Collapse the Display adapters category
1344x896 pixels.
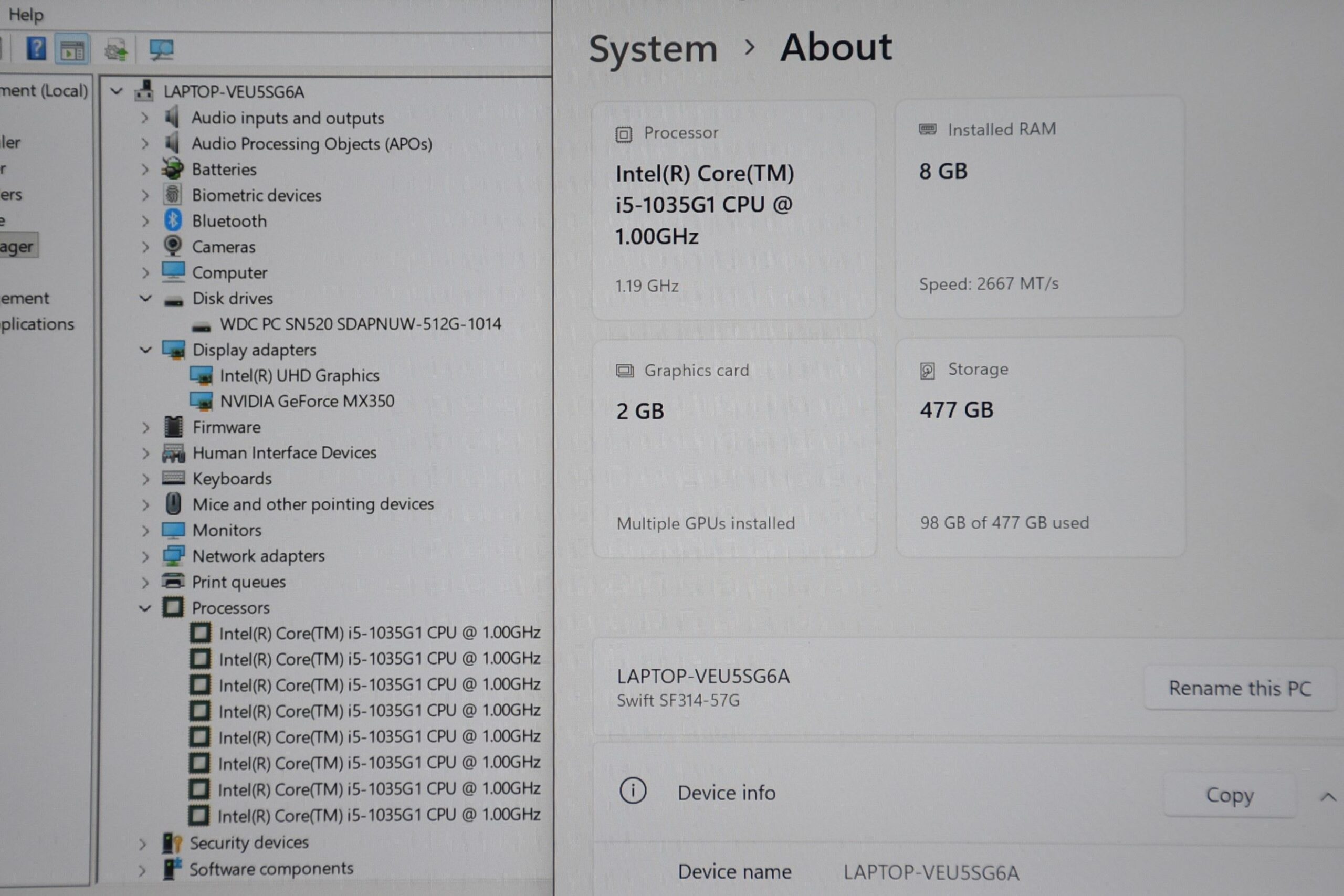point(146,350)
